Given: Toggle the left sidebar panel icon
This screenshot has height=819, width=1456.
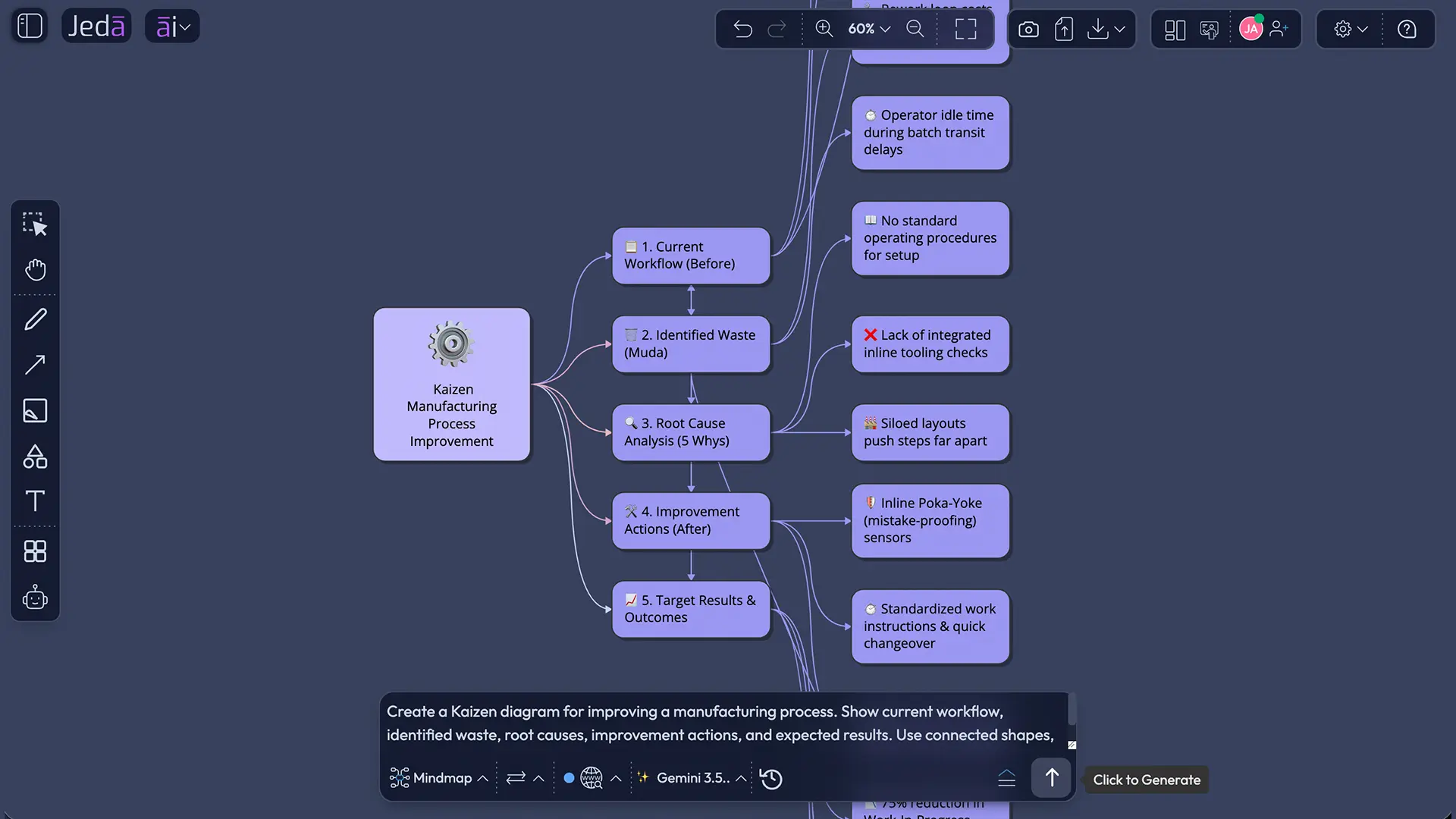Looking at the screenshot, I should click(30, 27).
